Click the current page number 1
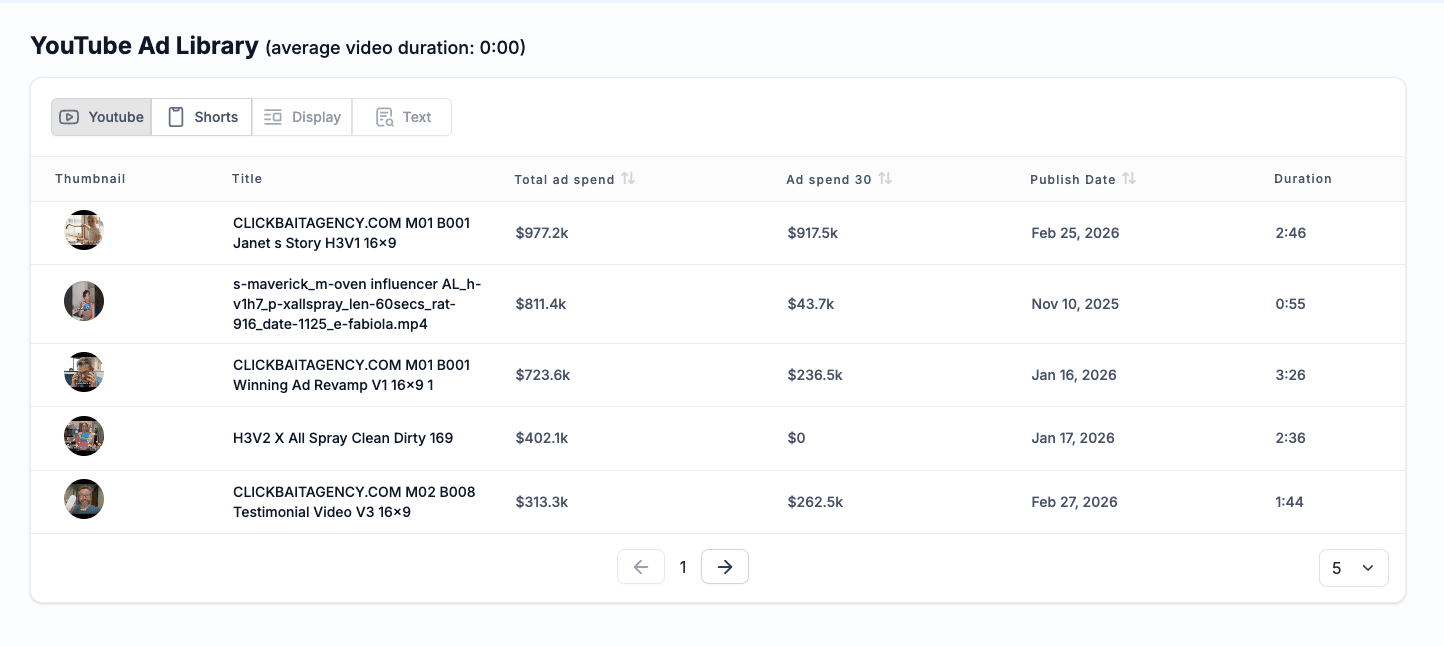Viewport: 1444px width, 646px height. (x=683, y=568)
